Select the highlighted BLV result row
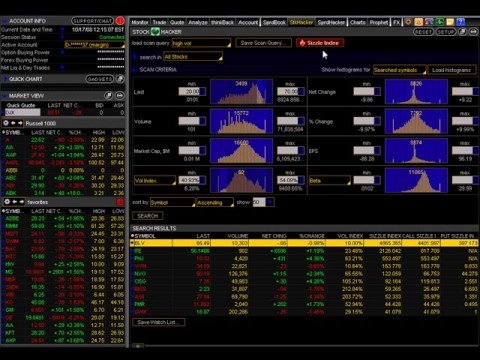Image resolution: width=480 pixels, height=360 pixels. 304,243
